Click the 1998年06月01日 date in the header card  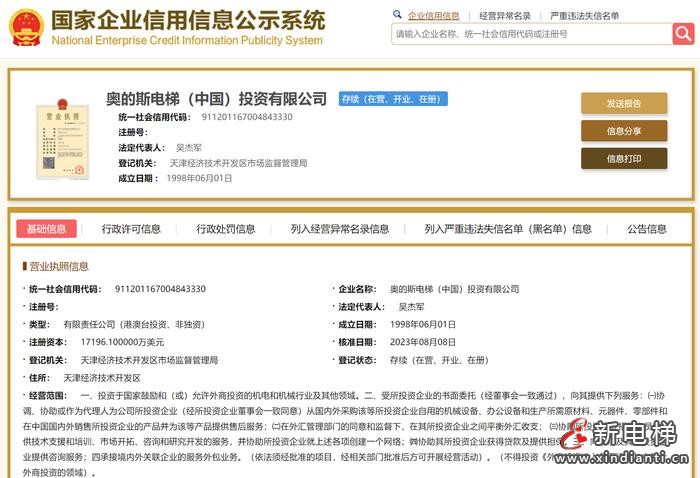tap(199, 178)
